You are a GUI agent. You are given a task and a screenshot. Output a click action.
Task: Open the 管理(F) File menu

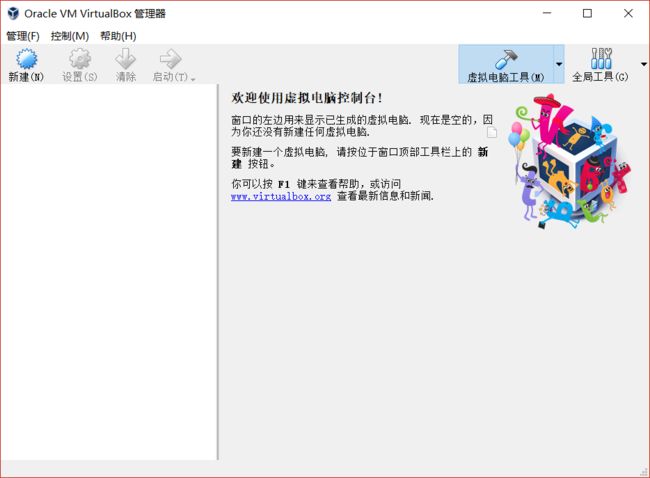23,36
